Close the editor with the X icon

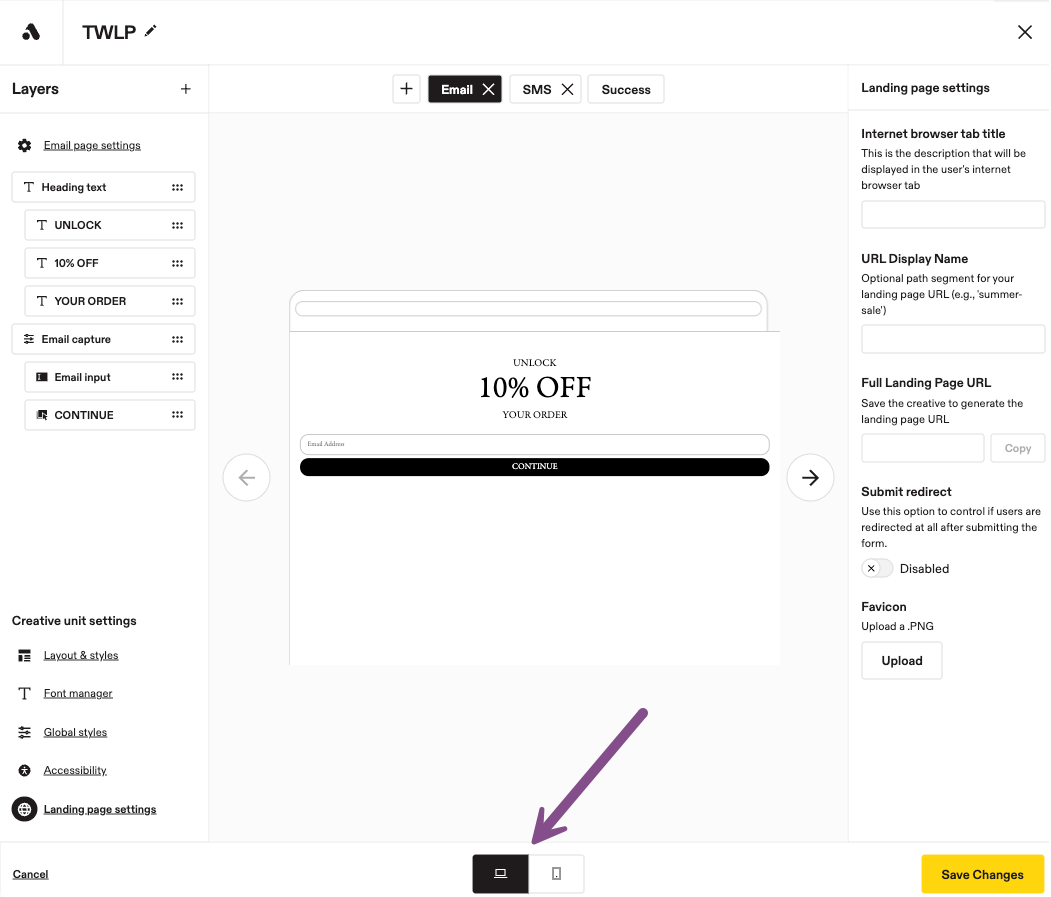pyautogui.click(x=1024, y=32)
